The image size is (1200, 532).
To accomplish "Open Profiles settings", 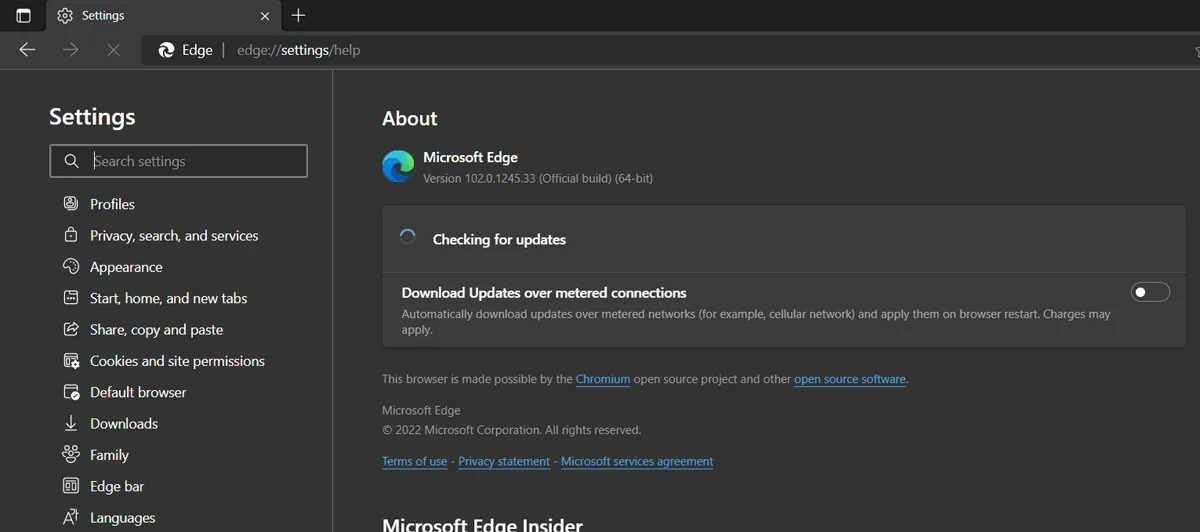I will tap(112, 204).
